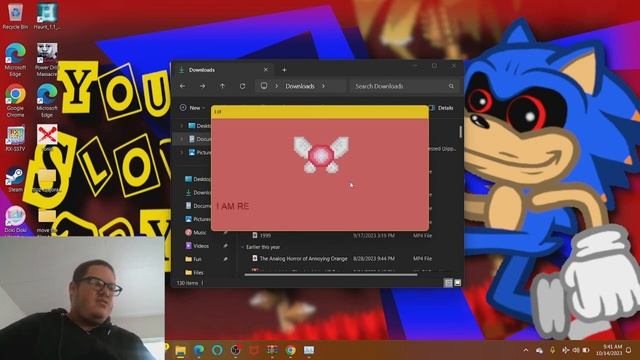Open Steam desktop shortcut
The image size is (640, 360).
click(x=15, y=180)
